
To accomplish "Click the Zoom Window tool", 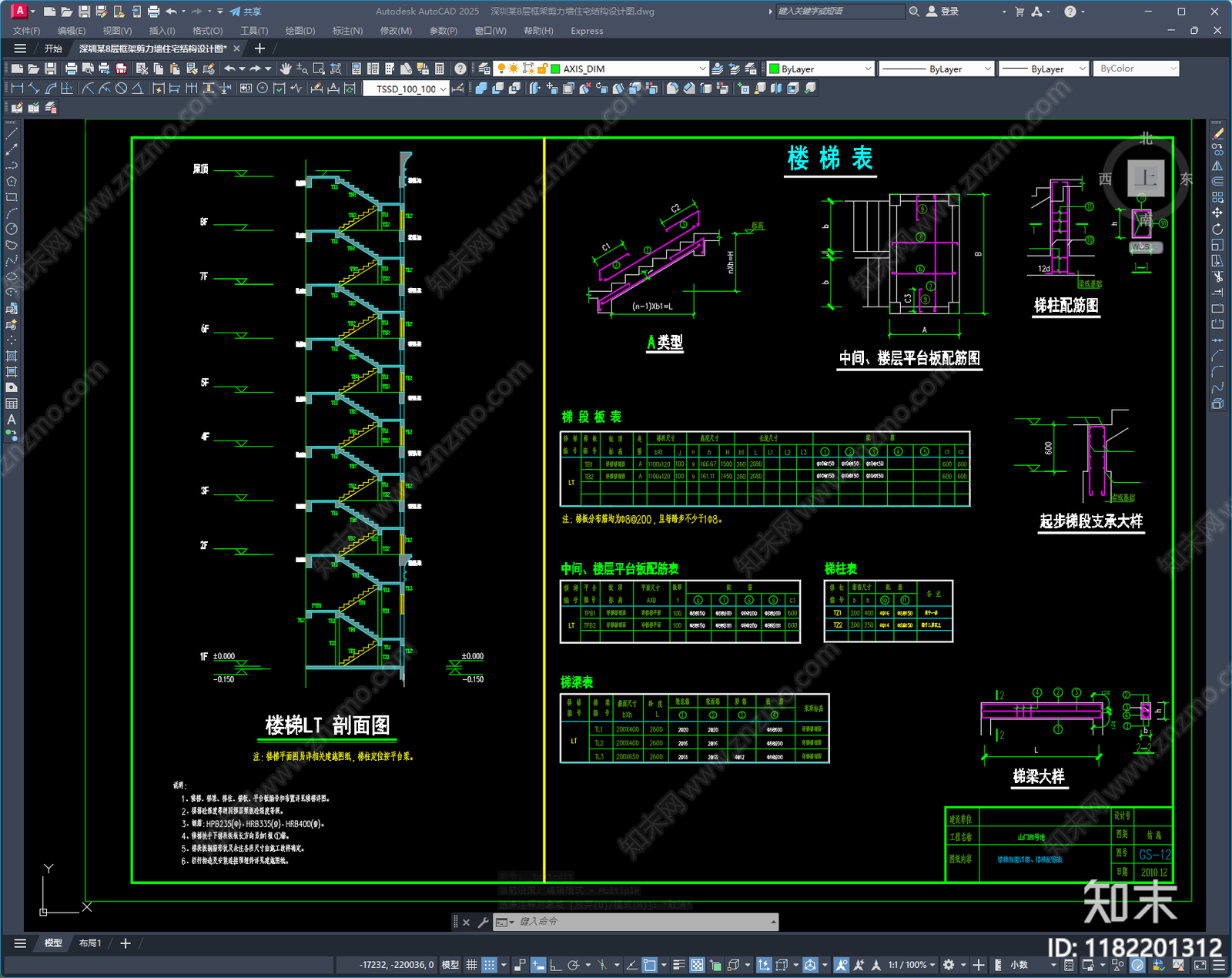I will coord(319,69).
